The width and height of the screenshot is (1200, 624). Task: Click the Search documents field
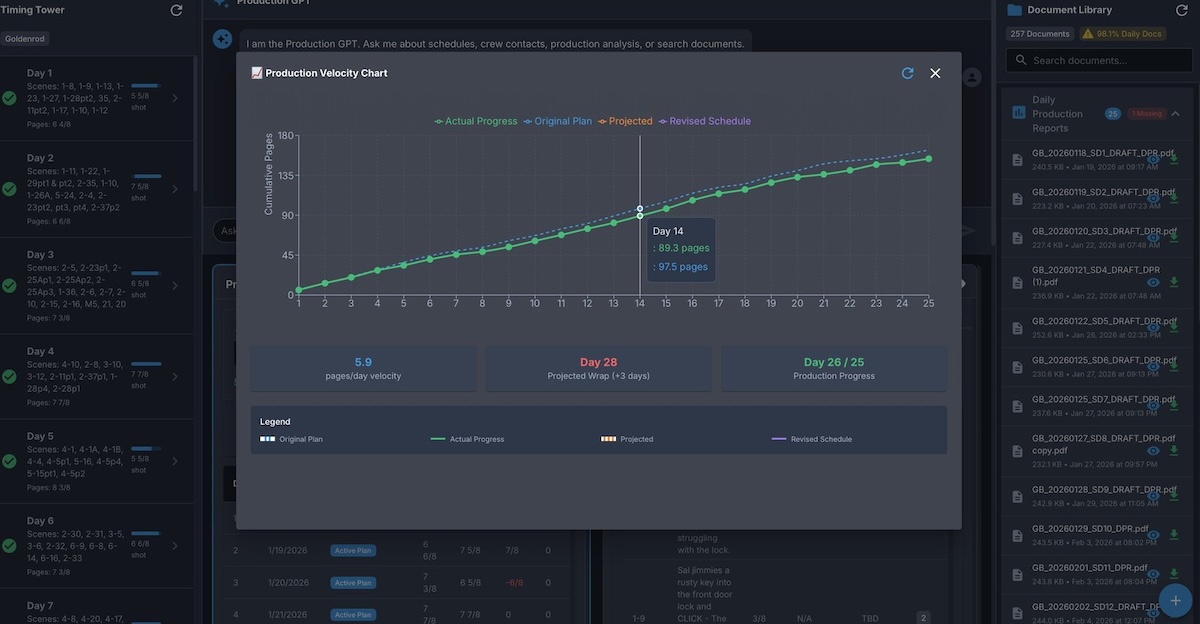[x=1097, y=60]
